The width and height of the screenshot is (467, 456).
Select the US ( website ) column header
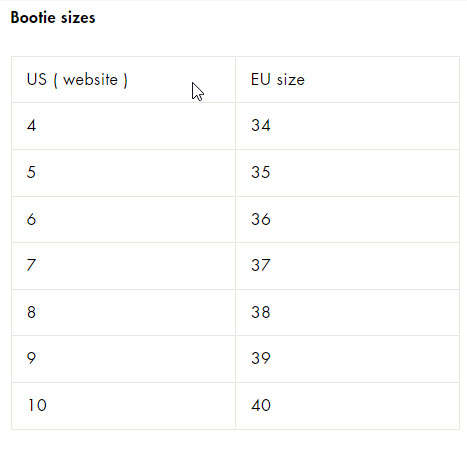click(x=124, y=80)
